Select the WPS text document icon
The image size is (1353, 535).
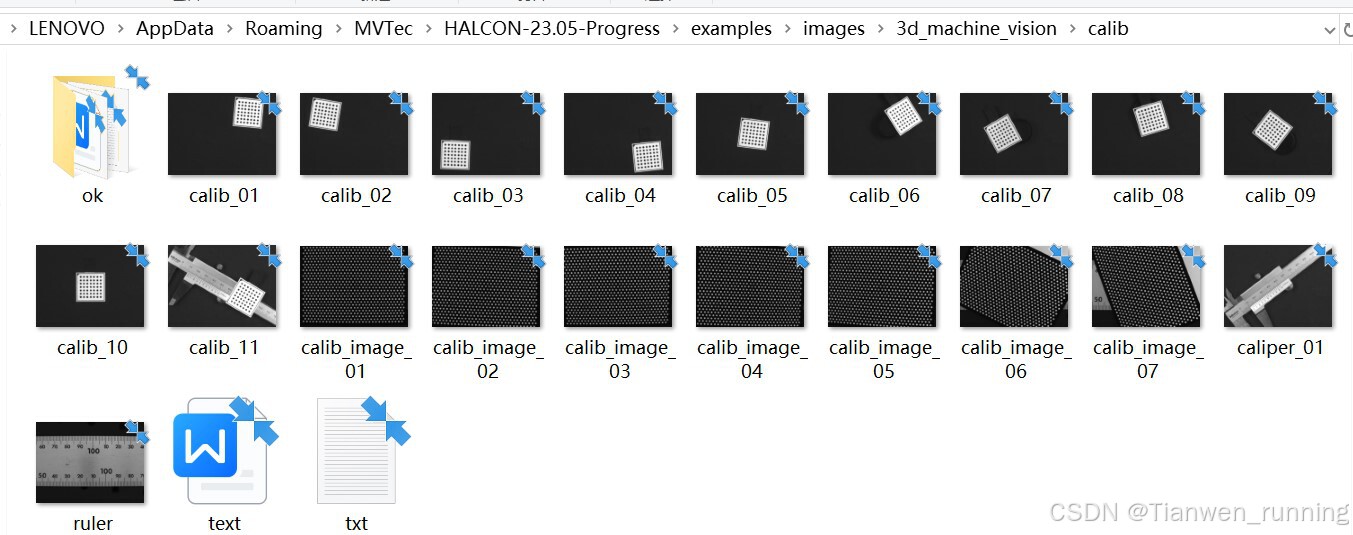[222, 450]
